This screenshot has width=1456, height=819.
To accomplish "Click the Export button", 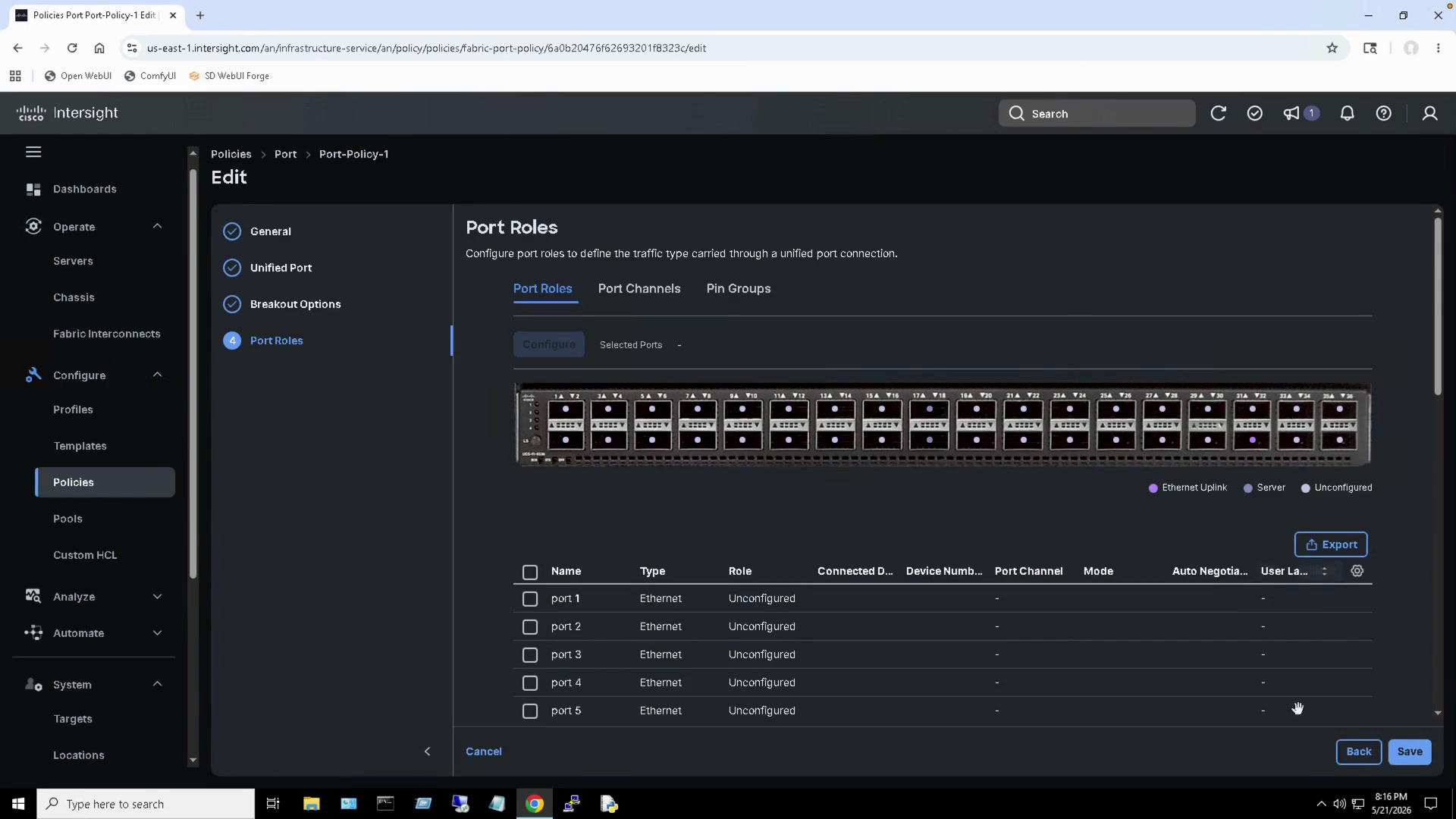I will pos(1331,544).
